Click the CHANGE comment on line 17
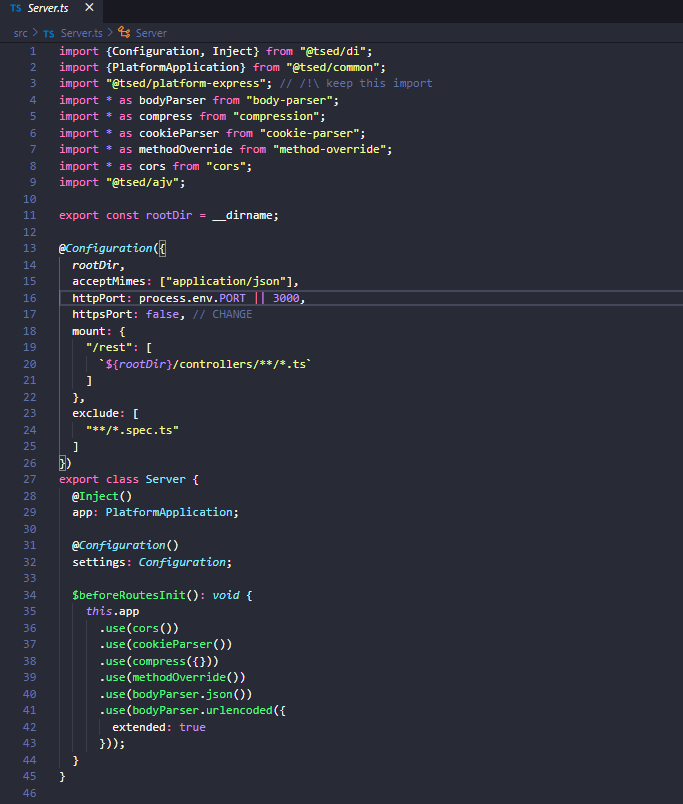Screen dimensions: 683x804 222,314
